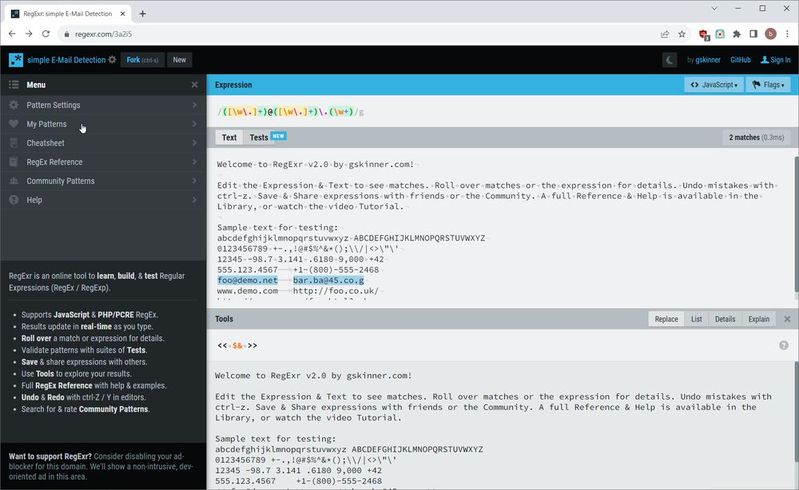Click the share page icon in address bar
The image size is (799, 490).
point(664,34)
